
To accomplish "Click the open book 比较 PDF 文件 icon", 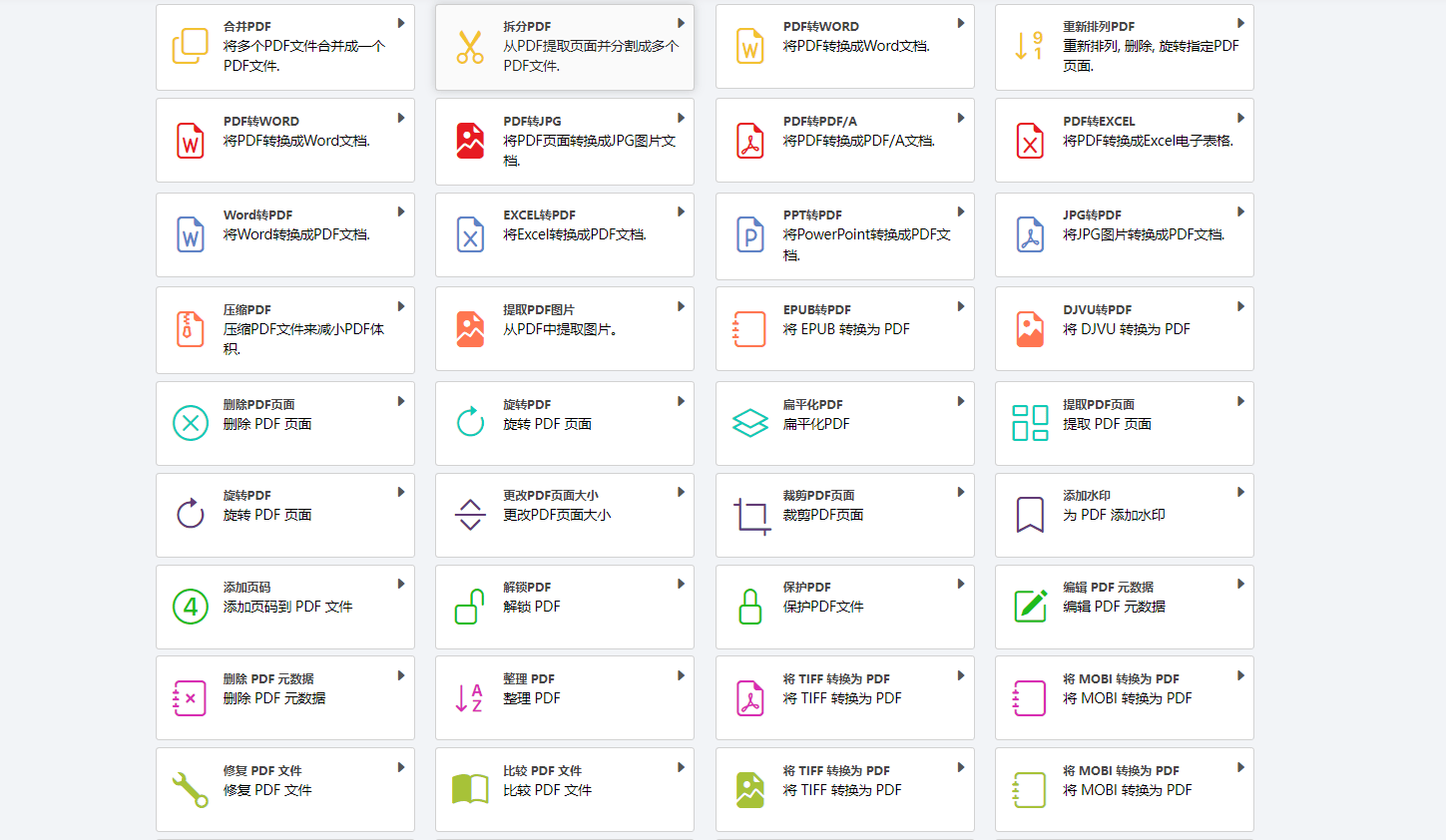I will [470, 789].
